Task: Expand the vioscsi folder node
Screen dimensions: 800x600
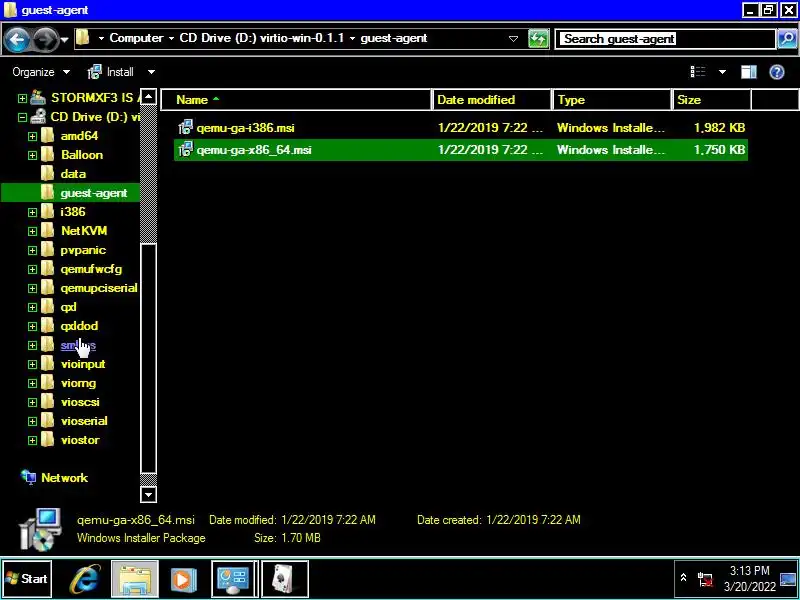Action: click(x=32, y=403)
